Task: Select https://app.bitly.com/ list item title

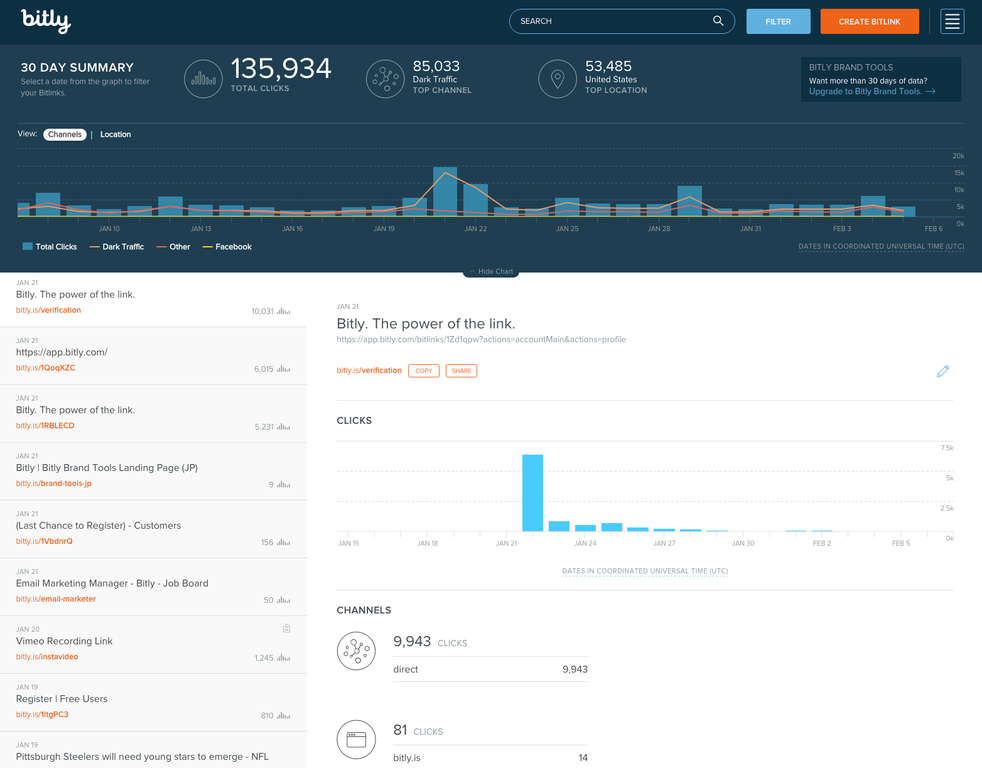Action: click(x=61, y=352)
